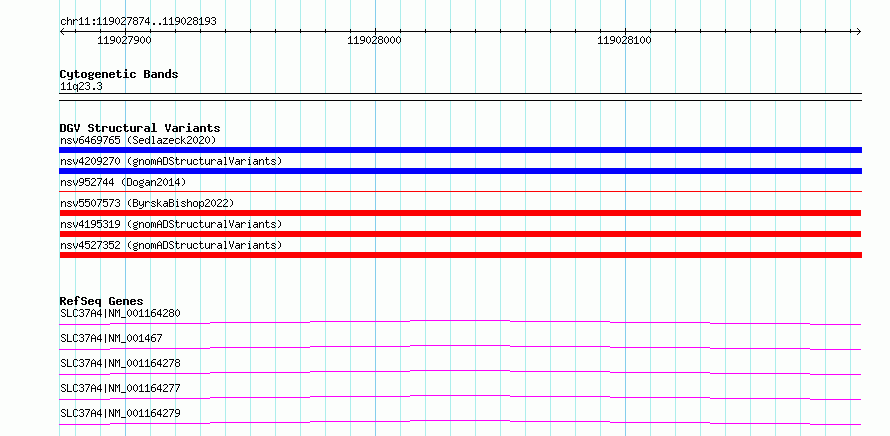Click the black cytogenetic band line 11q23.3
The width and height of the screenshot is (890, 436).
tap(460, 97)
